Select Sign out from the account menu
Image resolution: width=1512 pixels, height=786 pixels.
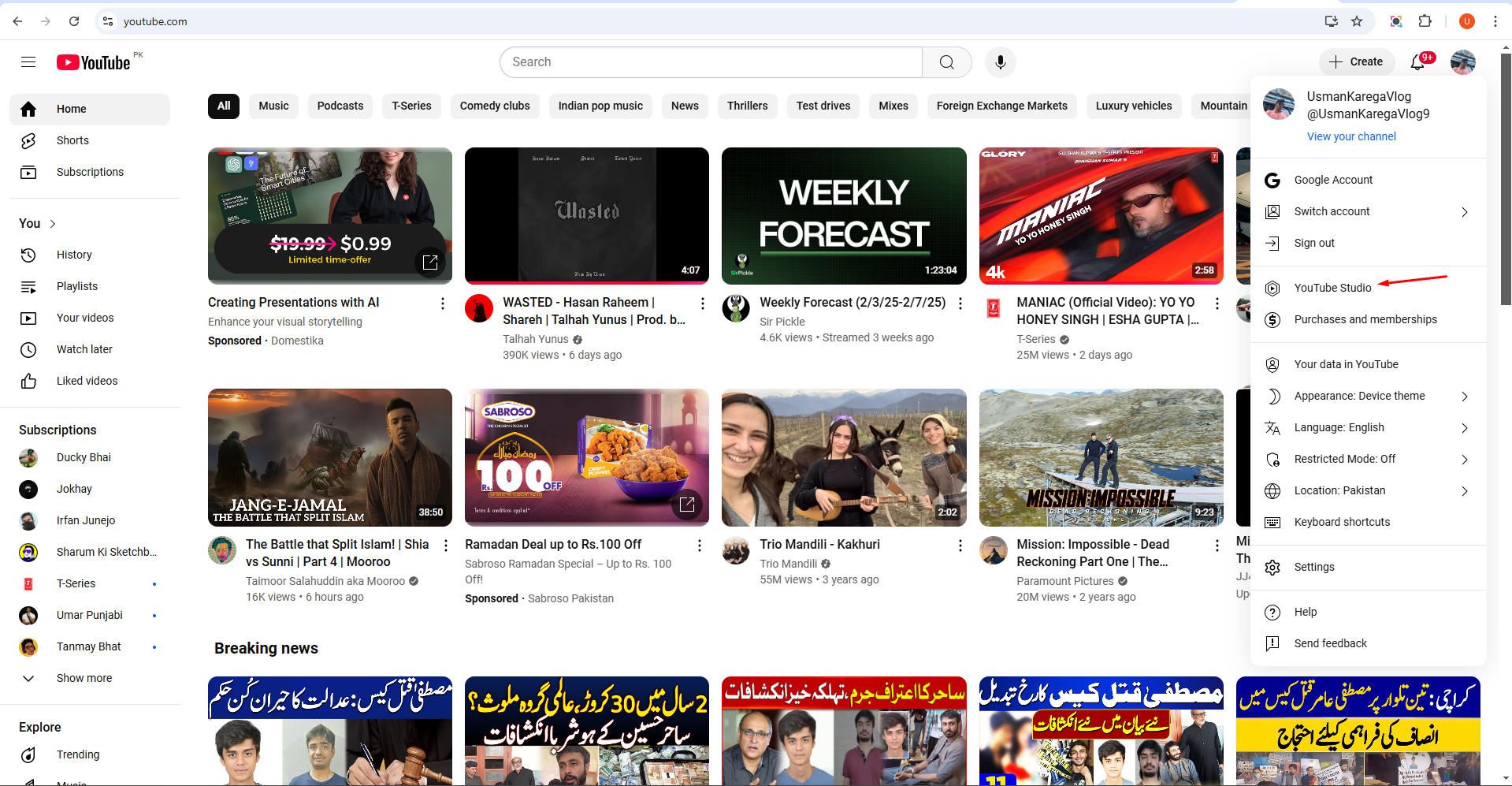1314,243
